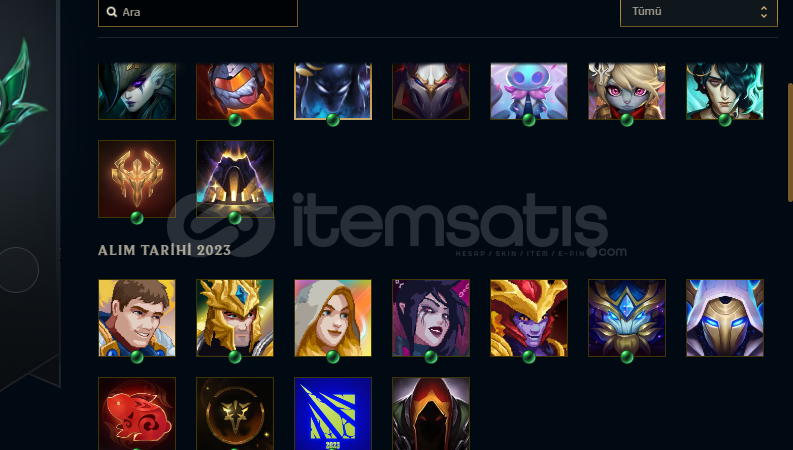Screen dimensions: 793x450
Task: Select the small blue spirit with pink bow
Action: [529, 91]
